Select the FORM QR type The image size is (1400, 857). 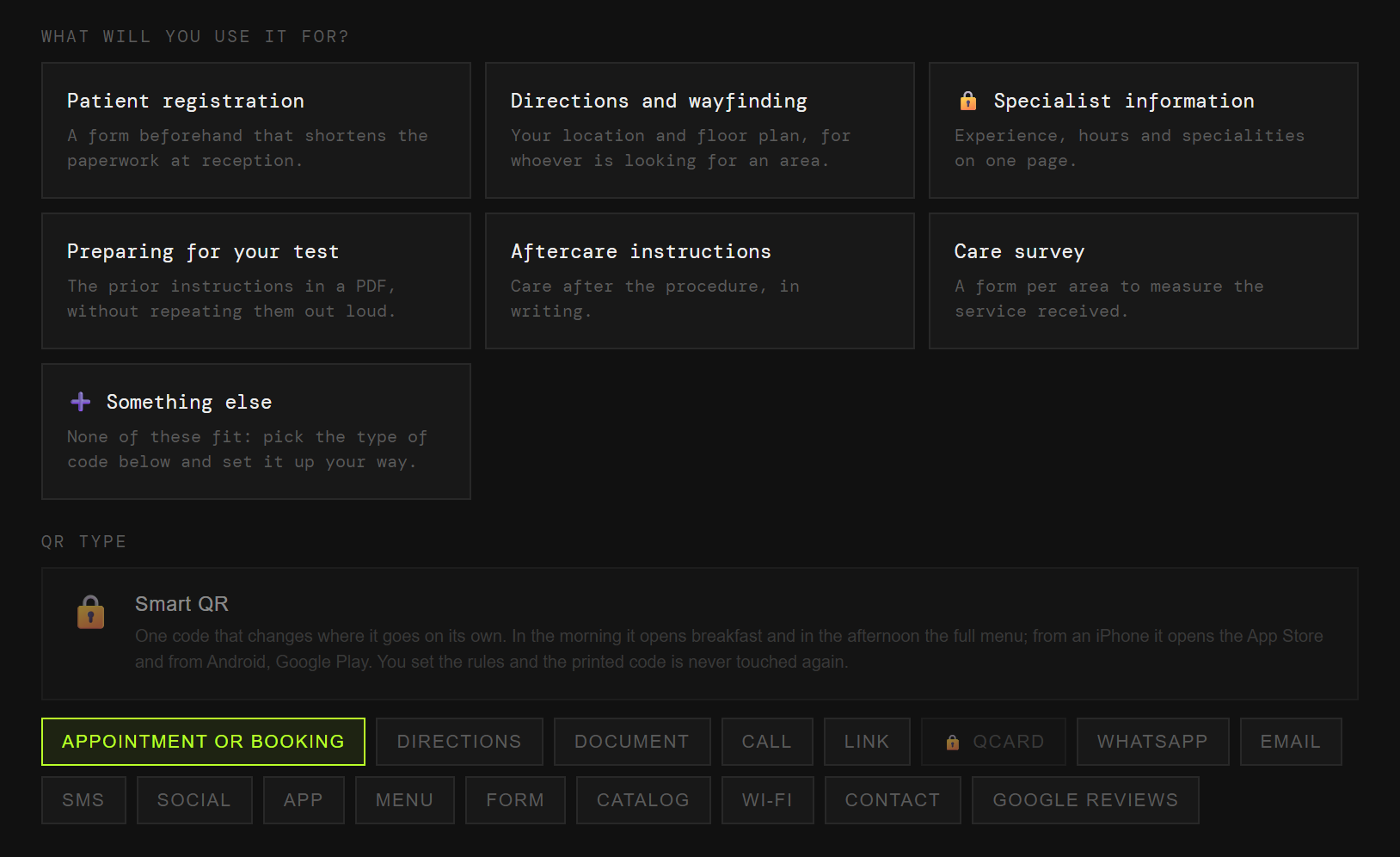tap(515, 800)
